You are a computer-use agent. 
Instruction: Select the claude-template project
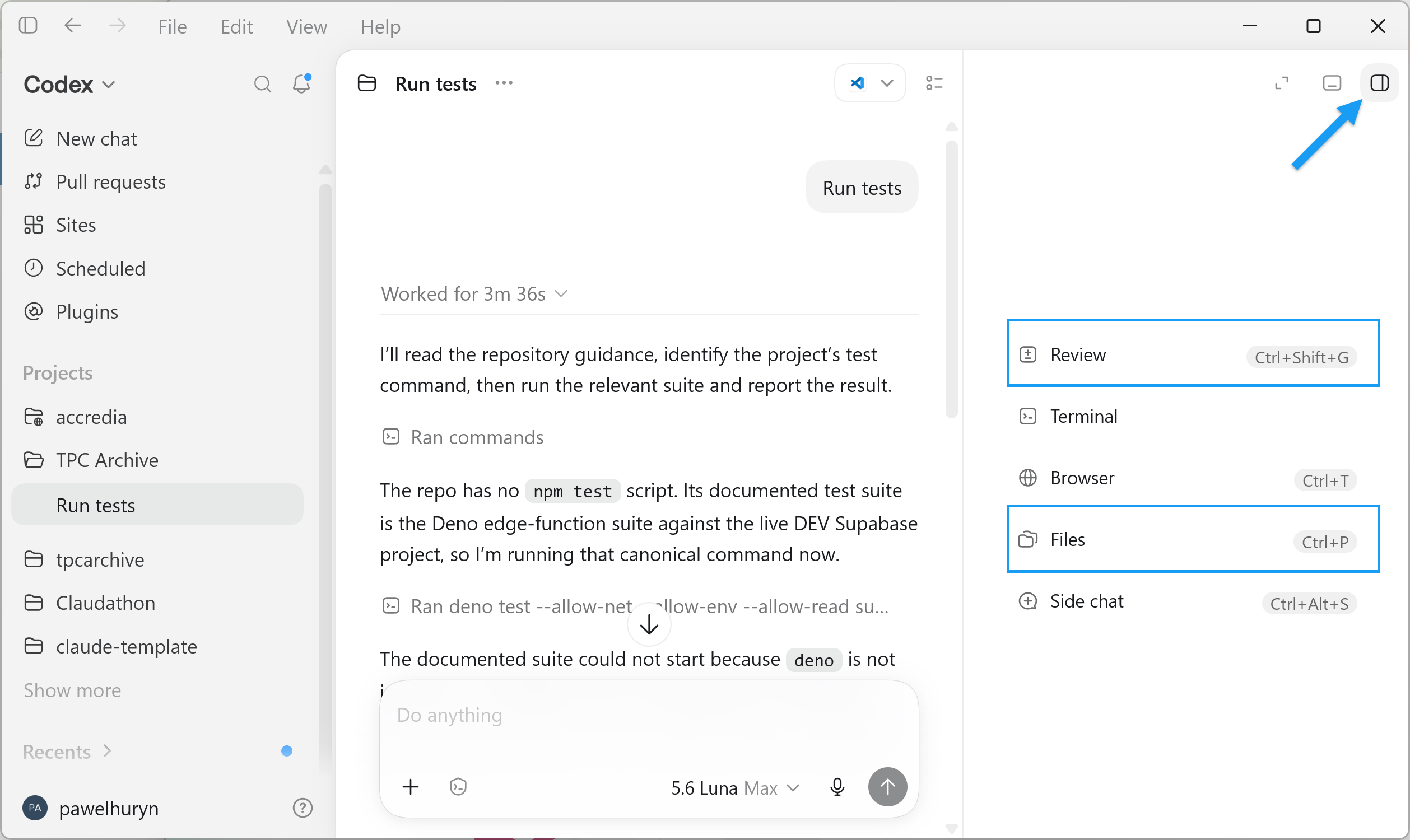pyautogui.click(x=157, y=646)
